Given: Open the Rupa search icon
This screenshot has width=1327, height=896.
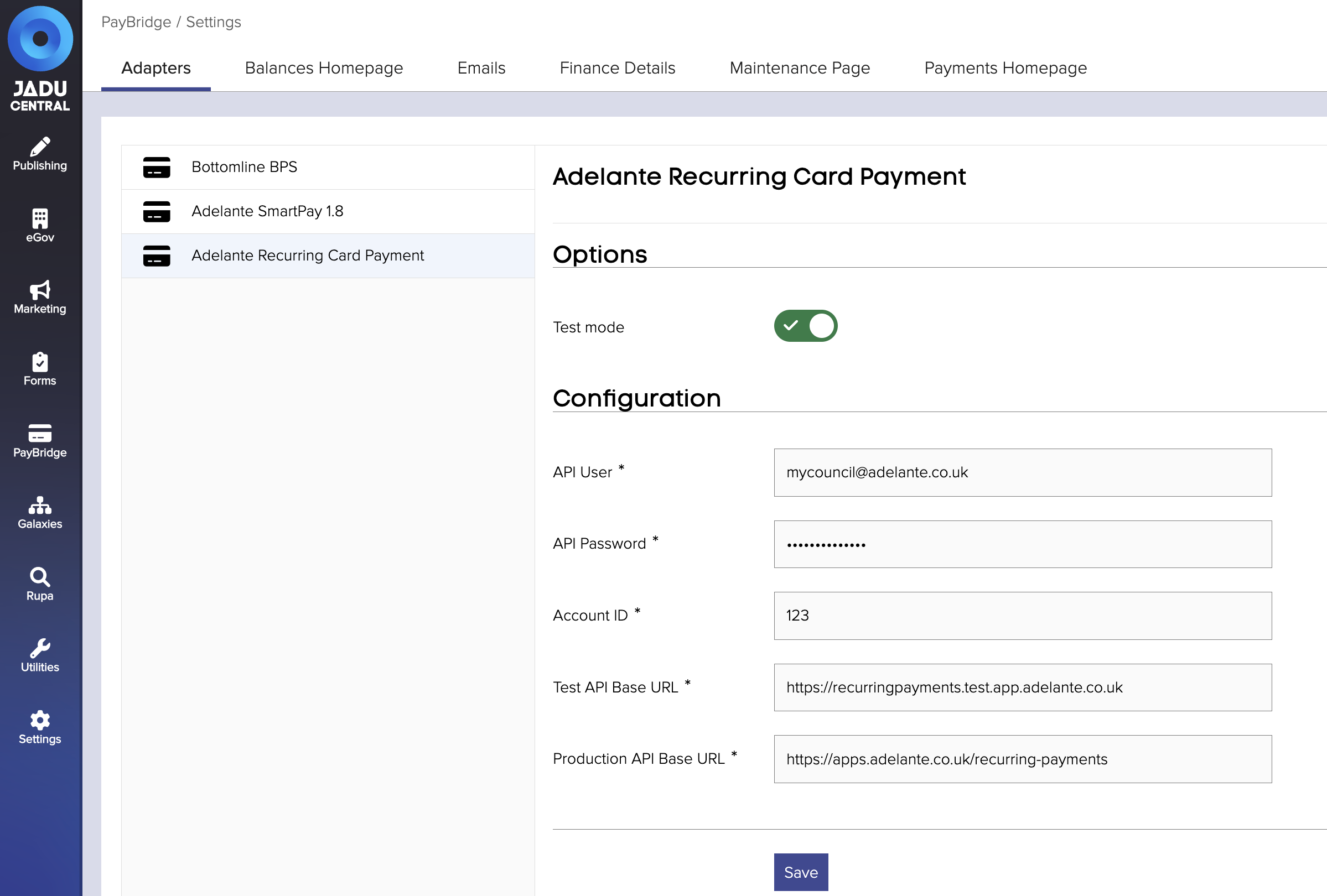Looking at the screenshot, I should pyautogui.click(x=40, y=577).
